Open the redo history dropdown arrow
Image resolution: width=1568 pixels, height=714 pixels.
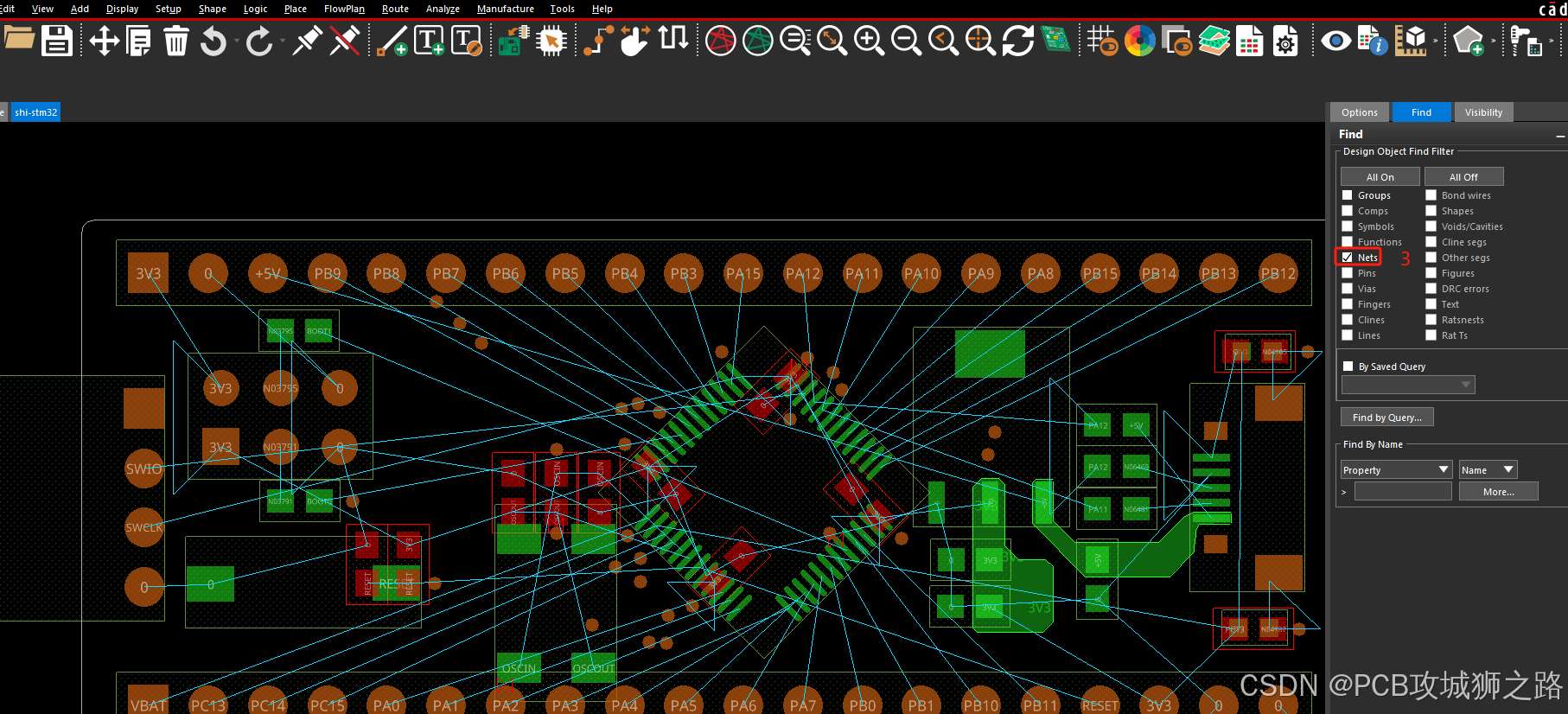coord(282,41)
